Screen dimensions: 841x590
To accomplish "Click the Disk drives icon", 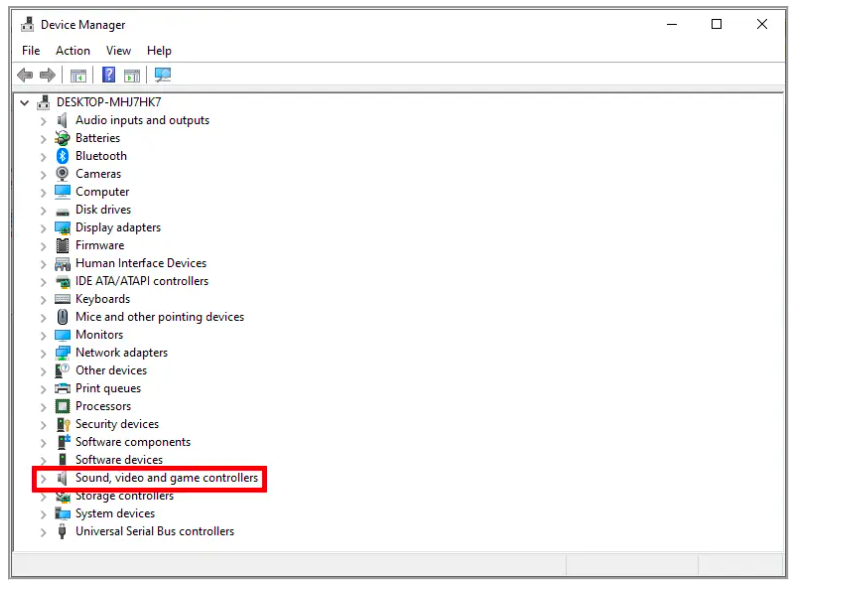I will (62, 211).
